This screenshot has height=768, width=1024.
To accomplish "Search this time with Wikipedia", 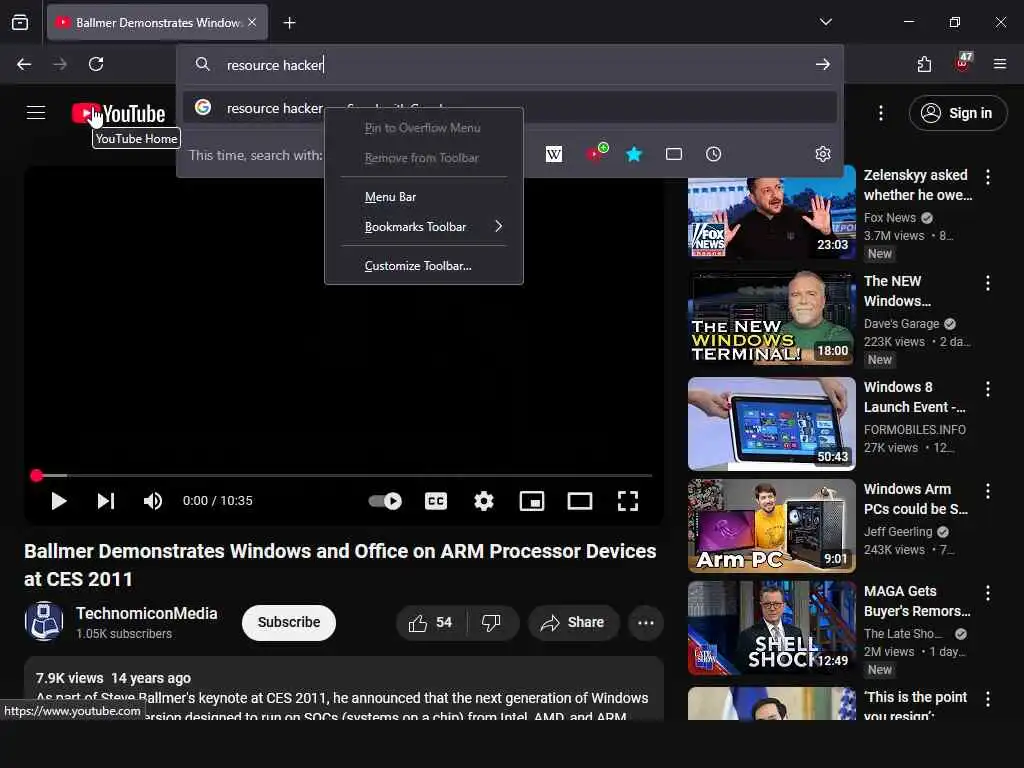I will click(x=554, y=154).
